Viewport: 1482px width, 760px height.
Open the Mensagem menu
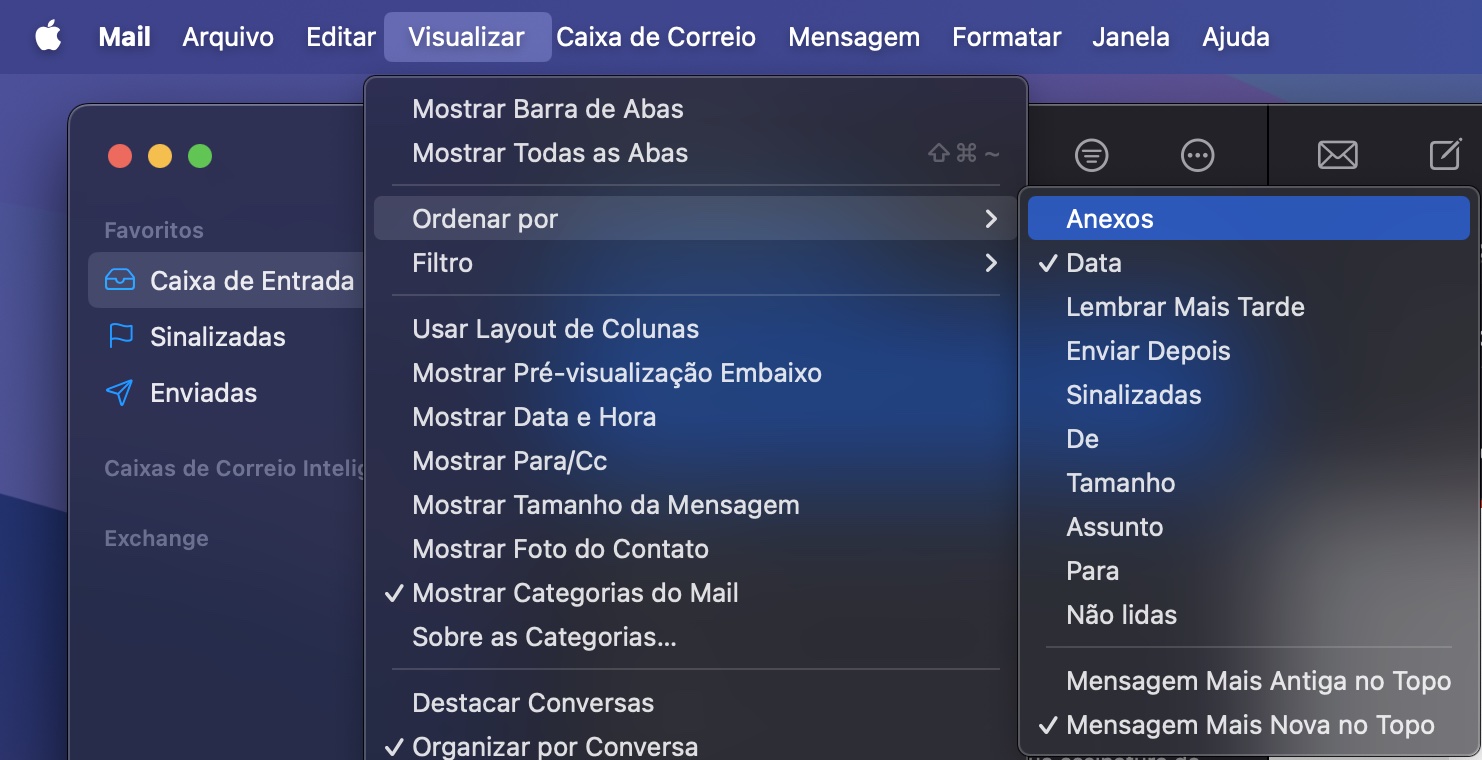click(x=854, y=36)
